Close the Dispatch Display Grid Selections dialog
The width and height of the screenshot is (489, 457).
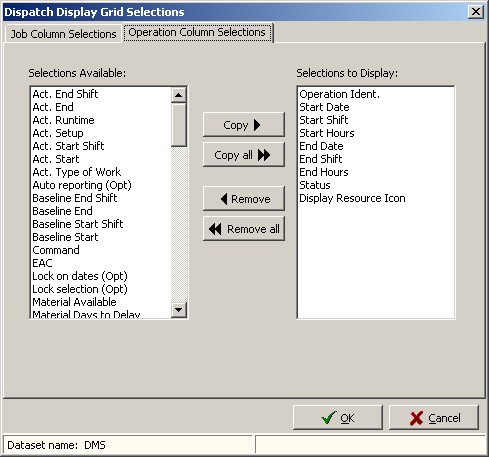pos(476,12)
